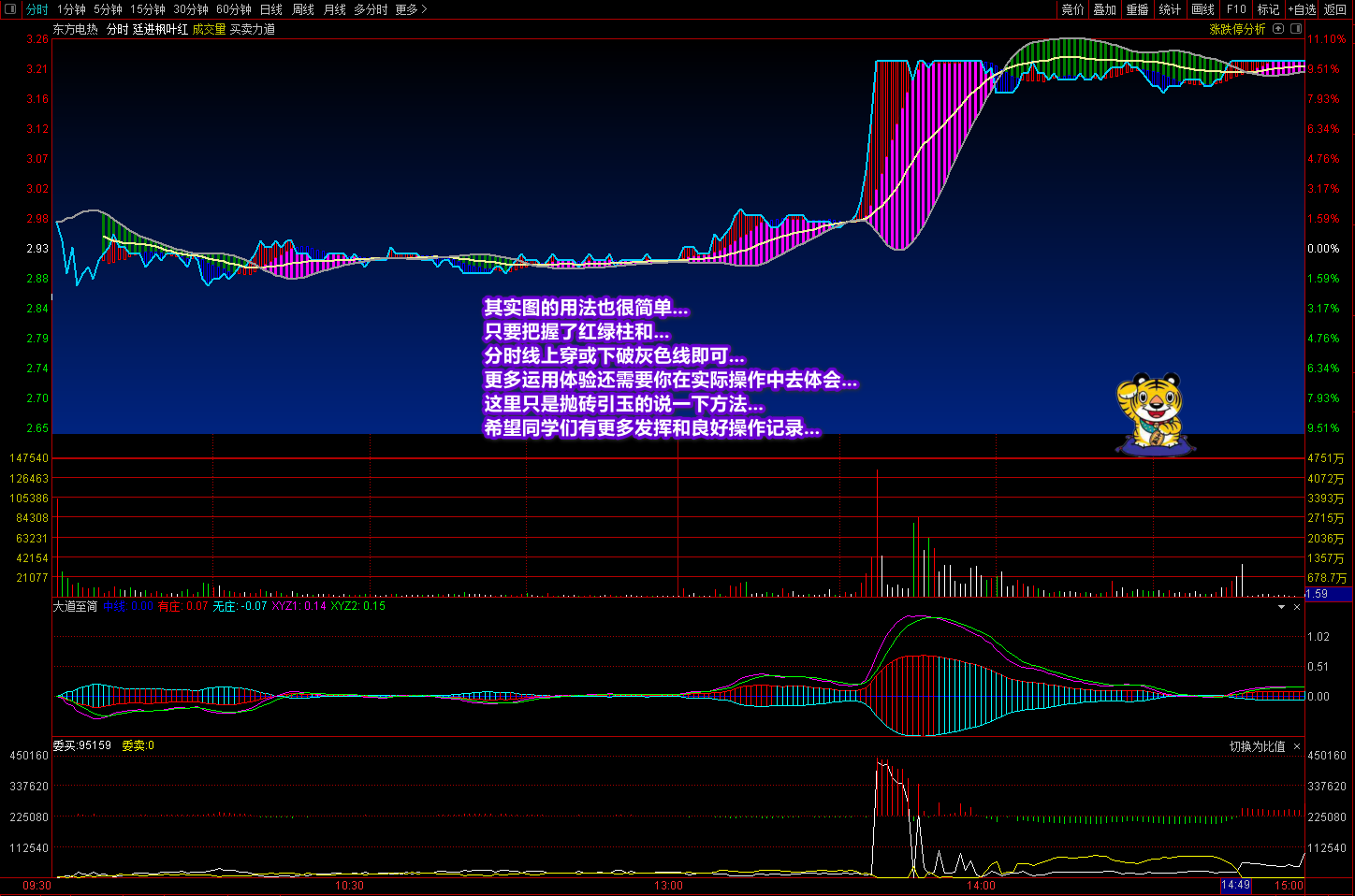
Task: Click the up-arrow icon beside 涨跌停分析
Action: tap(1278, 29)
